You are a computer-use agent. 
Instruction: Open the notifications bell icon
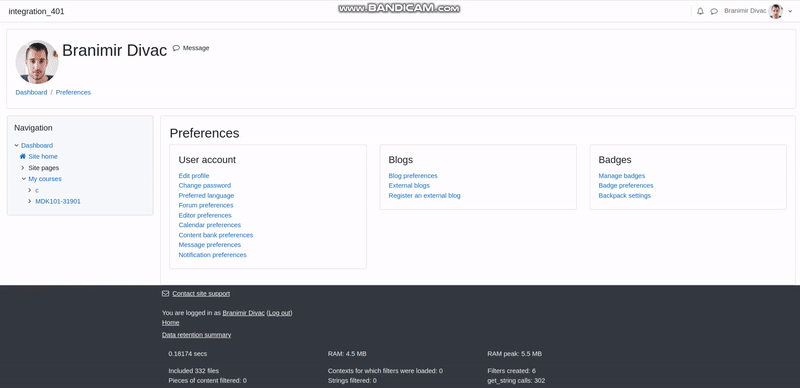(700, 11)
